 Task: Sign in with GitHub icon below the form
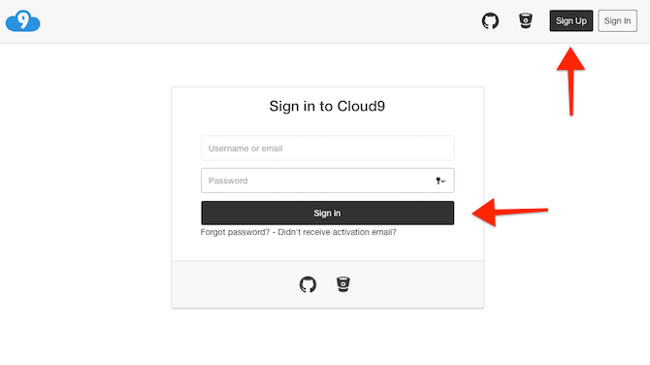(x=308, y=285)
